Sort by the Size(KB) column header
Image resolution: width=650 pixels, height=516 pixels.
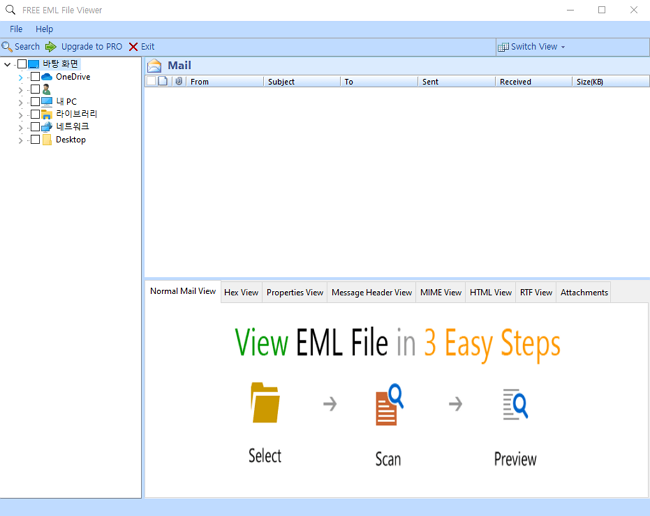coord(611,82)
